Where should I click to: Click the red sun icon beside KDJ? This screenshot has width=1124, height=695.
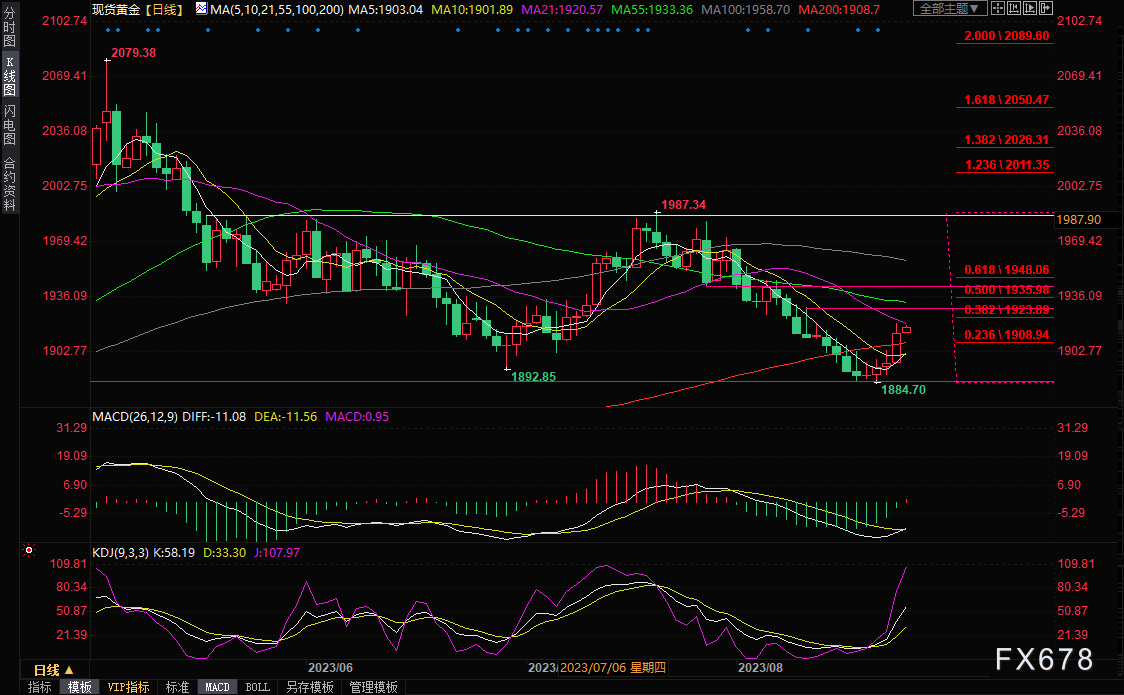click(x=29, y=549)
